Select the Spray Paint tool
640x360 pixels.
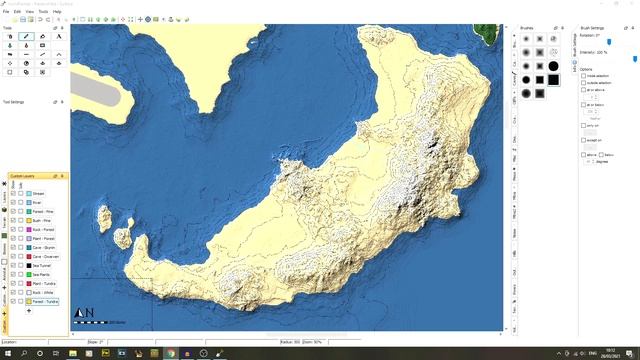[10, 36]
